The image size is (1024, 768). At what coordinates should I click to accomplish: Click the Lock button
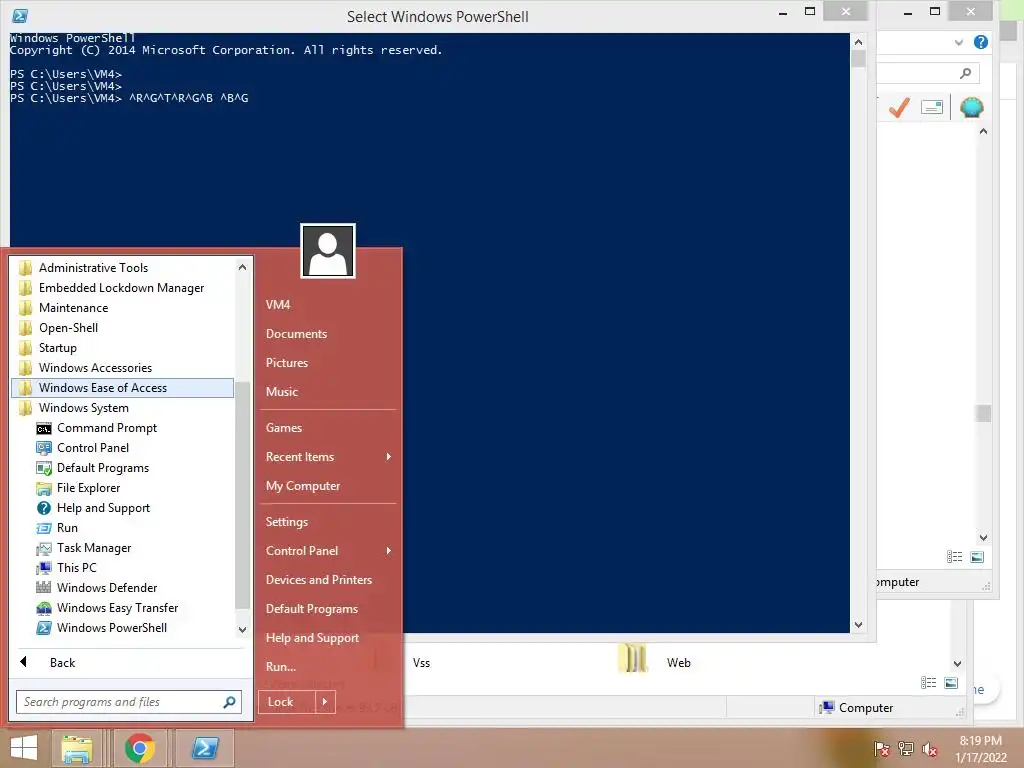click(x=287, y=702)
